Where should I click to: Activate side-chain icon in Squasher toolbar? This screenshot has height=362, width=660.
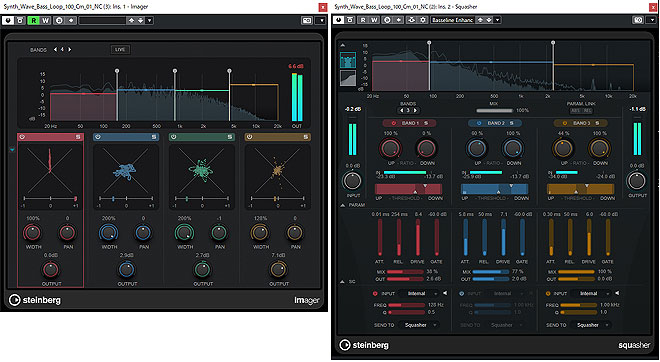412,20
